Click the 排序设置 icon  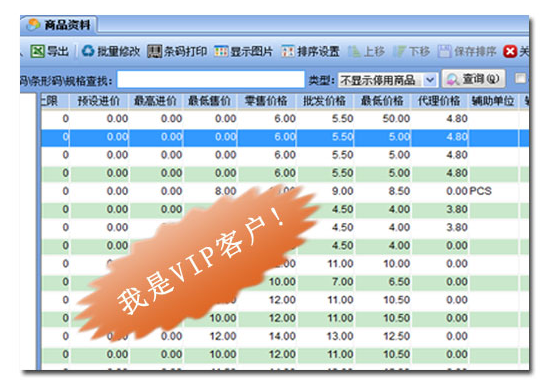pyautogui.click(x=288, y=52)
